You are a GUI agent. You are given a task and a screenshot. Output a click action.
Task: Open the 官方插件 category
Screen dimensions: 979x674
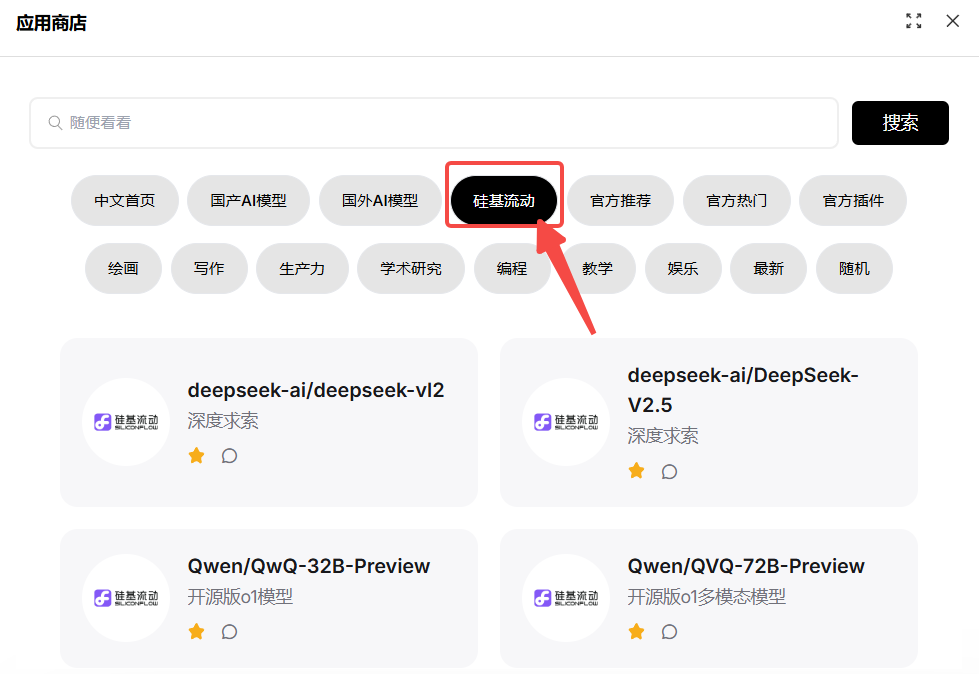[x=853, y=200]
